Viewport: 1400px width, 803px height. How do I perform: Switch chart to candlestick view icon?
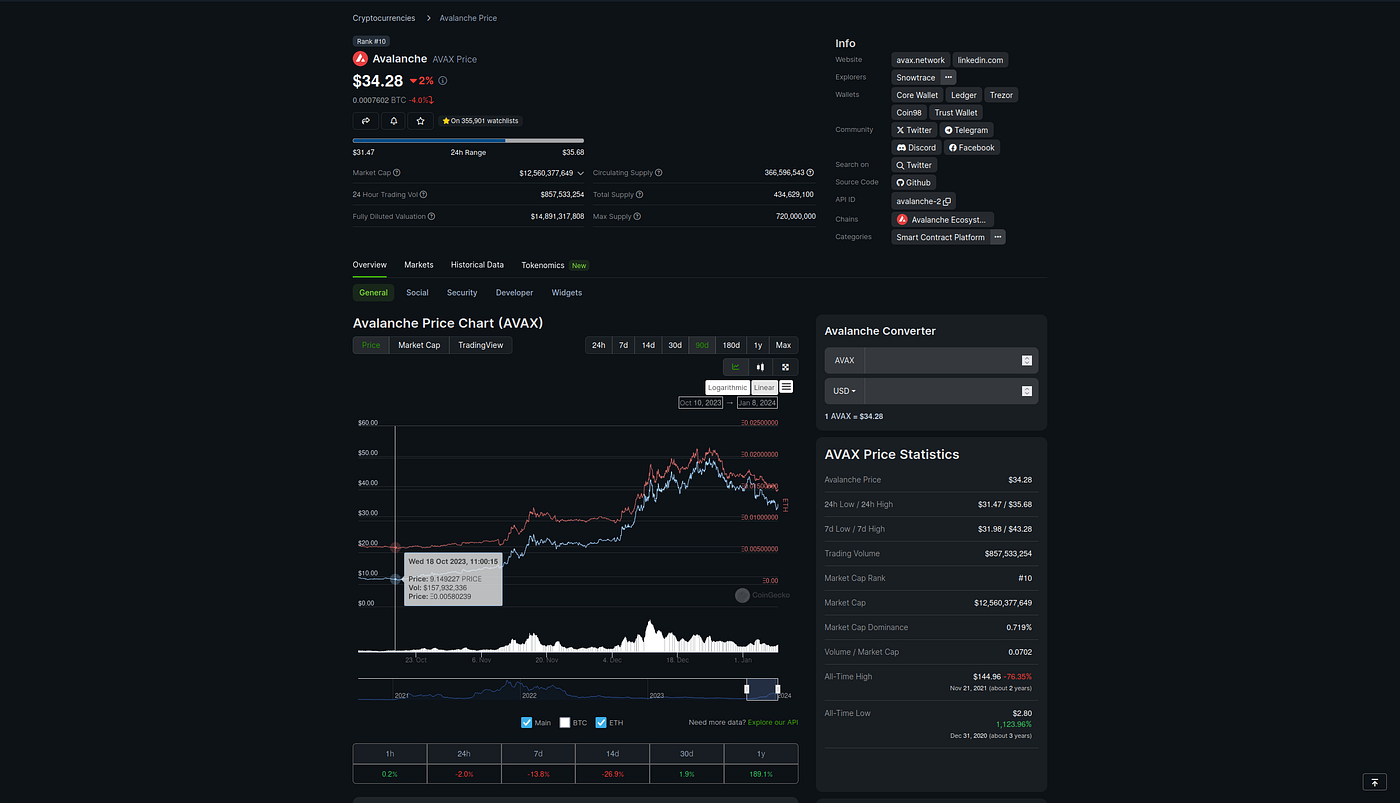point(760,367)
